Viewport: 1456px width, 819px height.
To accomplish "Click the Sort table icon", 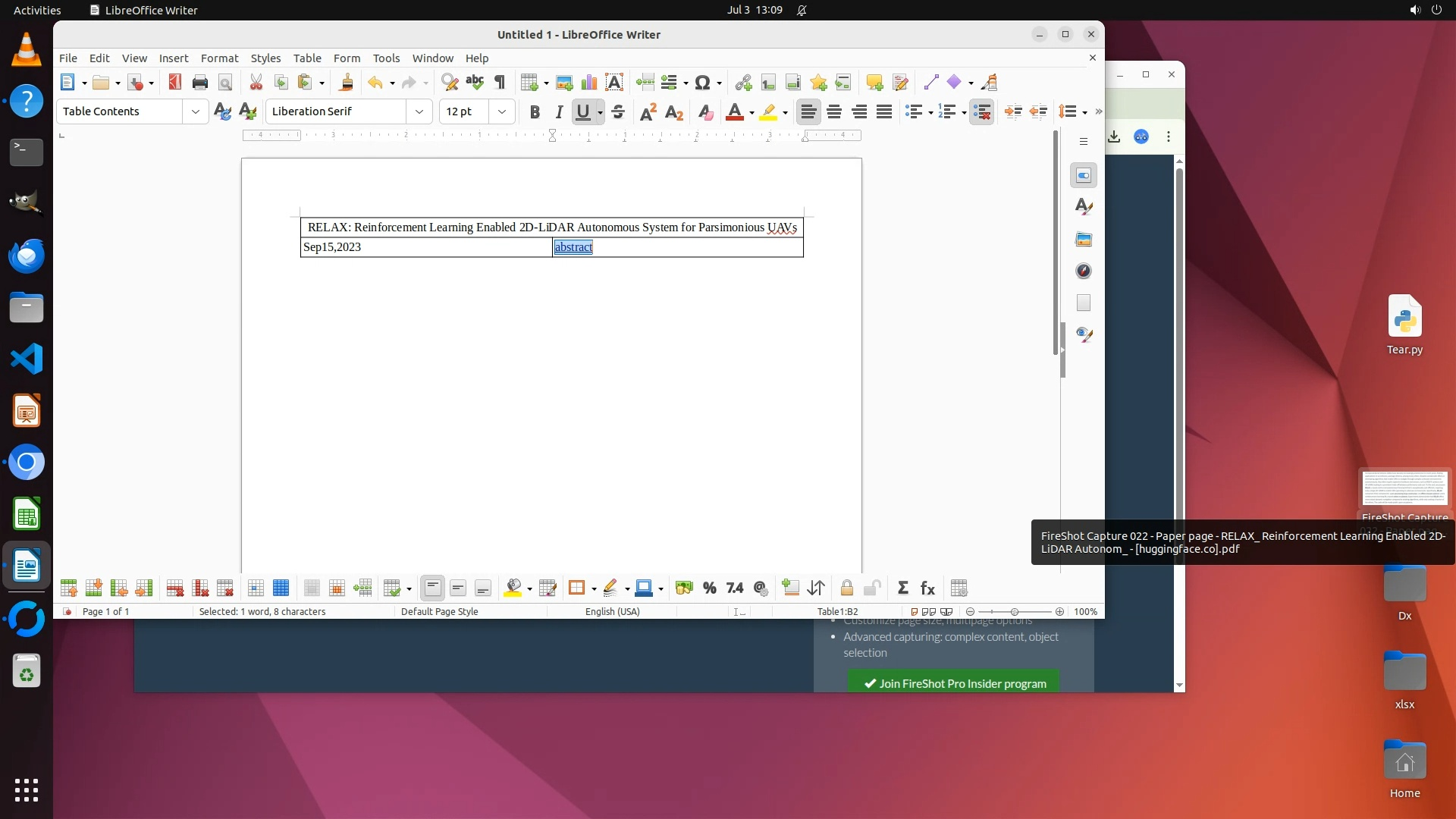I will pos(816,588).
